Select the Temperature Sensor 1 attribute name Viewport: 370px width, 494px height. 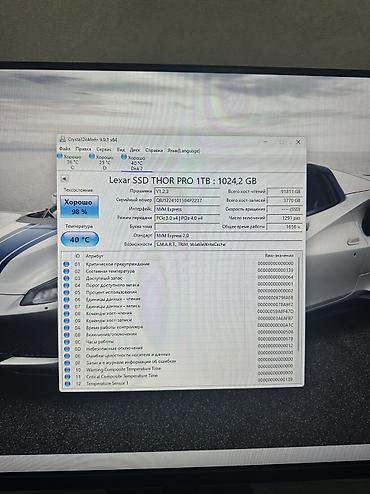(107, 384)
